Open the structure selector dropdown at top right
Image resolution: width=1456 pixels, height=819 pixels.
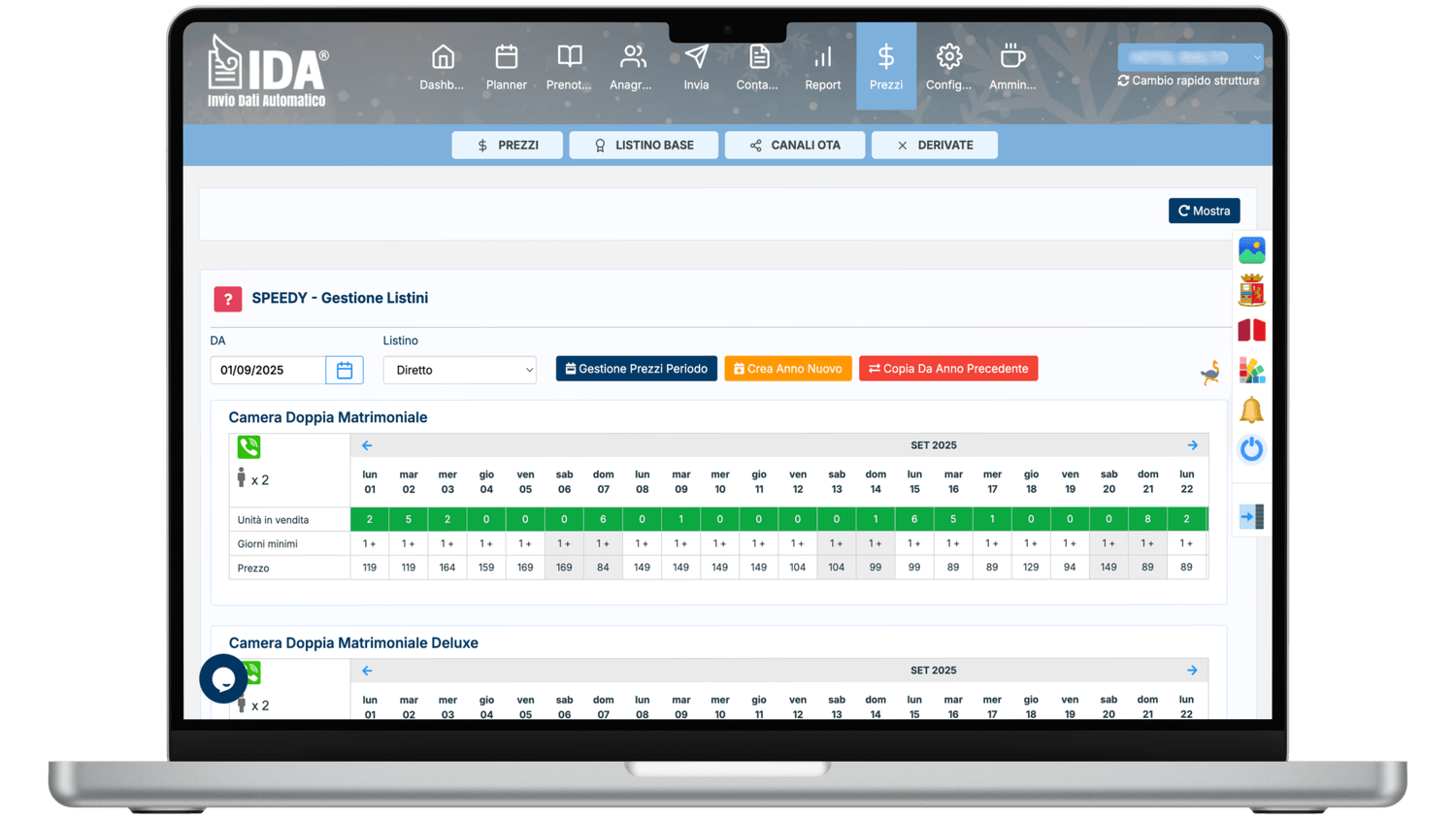1190,57
